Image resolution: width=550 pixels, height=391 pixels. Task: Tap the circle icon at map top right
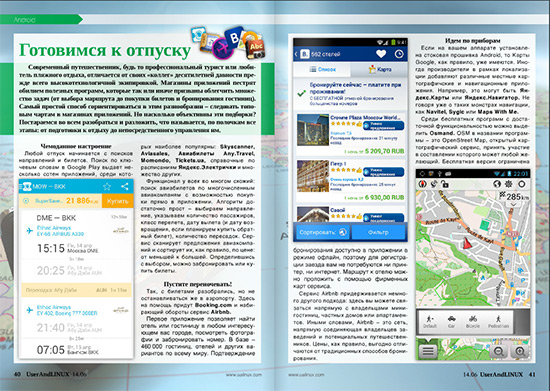pyautogui.click(x=522, y=184)
